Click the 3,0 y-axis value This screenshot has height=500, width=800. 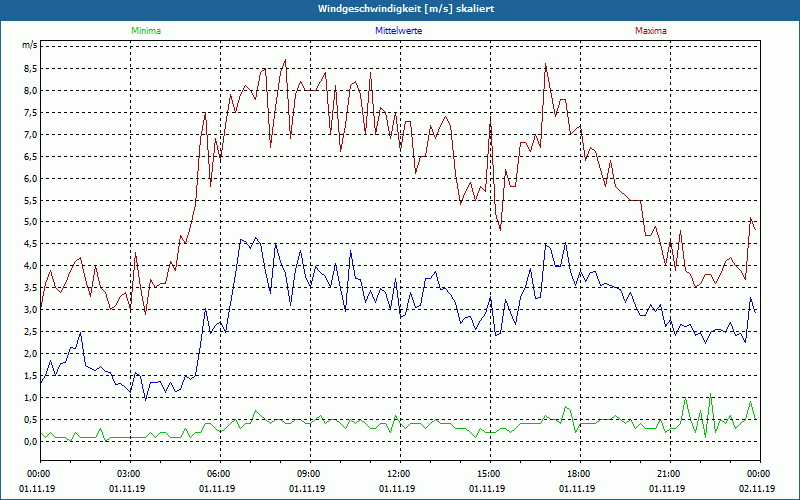(29, 309)
